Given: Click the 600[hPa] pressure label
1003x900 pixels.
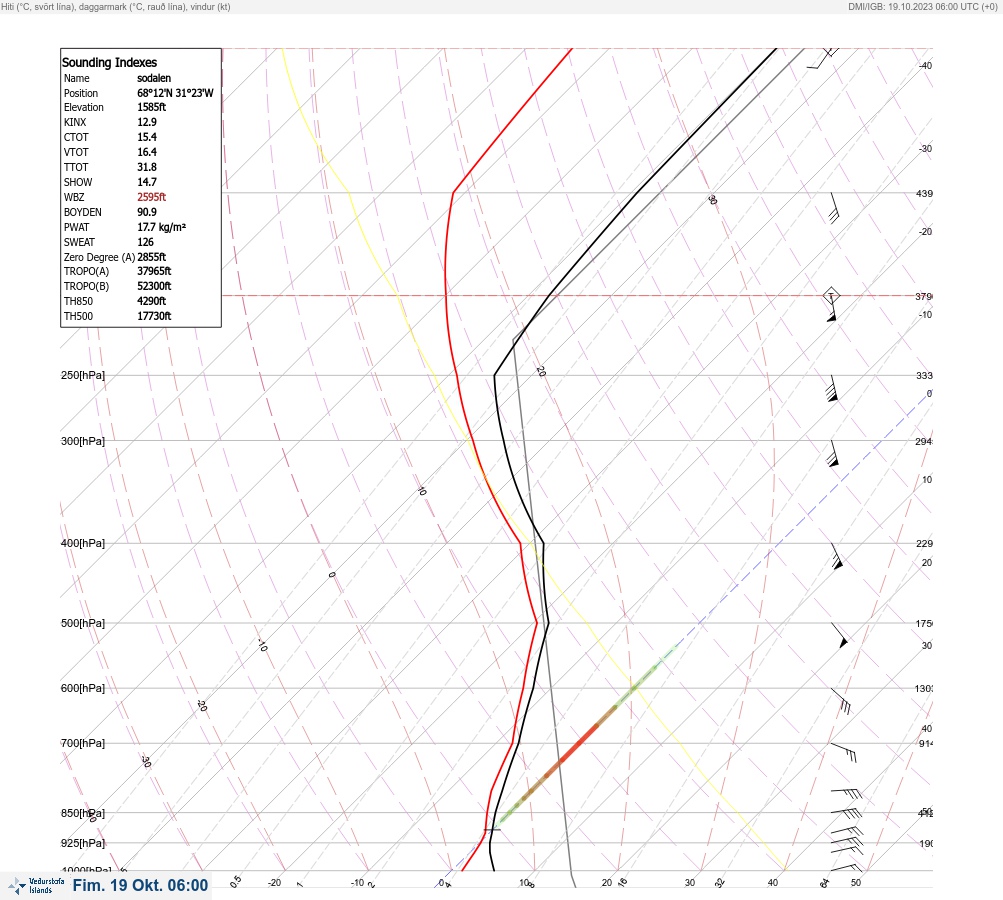Looking at the screenshot, I should [83, 688].
